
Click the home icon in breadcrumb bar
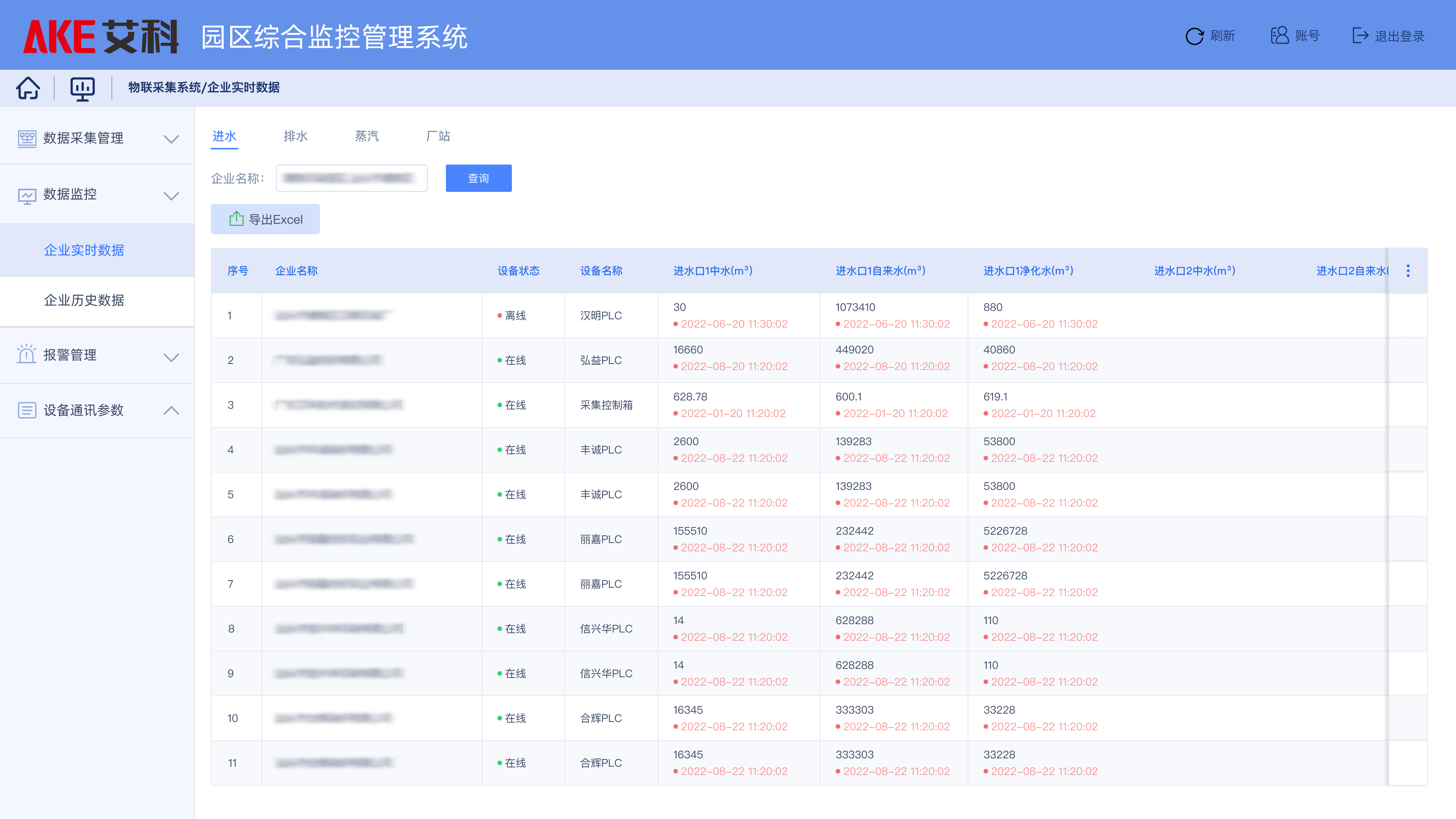coord(28,88)
